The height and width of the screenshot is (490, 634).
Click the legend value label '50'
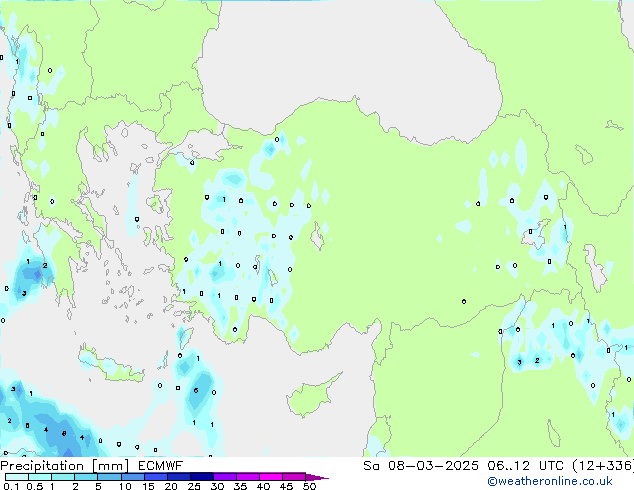(309, 486)
